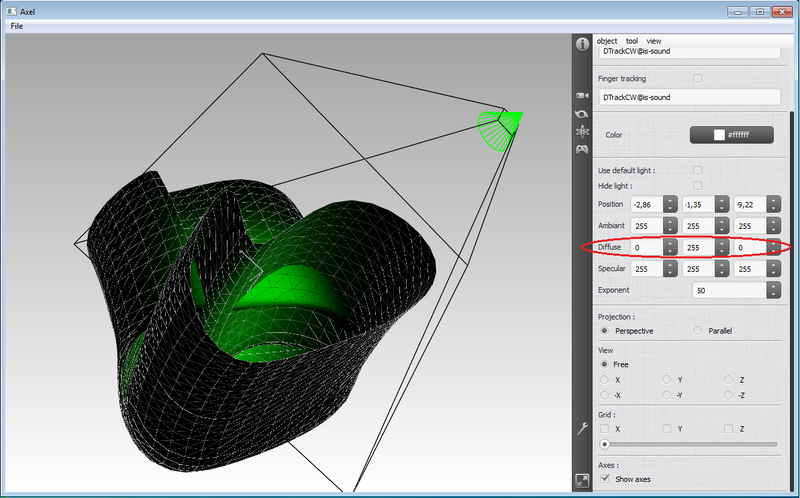Check the Use default light option
Viewport: 800px width, 498px height.
[697, 170]
